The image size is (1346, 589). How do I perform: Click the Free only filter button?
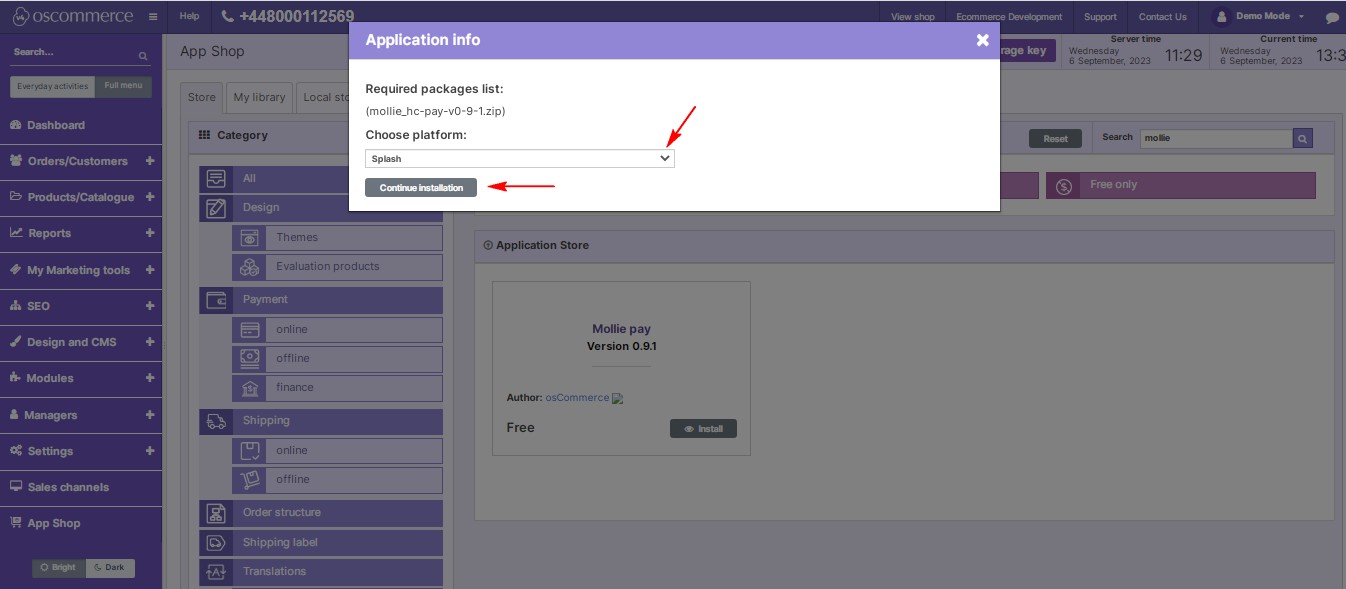pos(1181,185)
